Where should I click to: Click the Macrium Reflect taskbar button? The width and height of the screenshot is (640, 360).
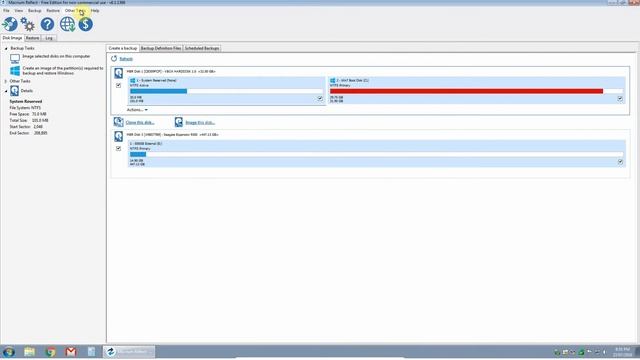[x=129, y=351]
